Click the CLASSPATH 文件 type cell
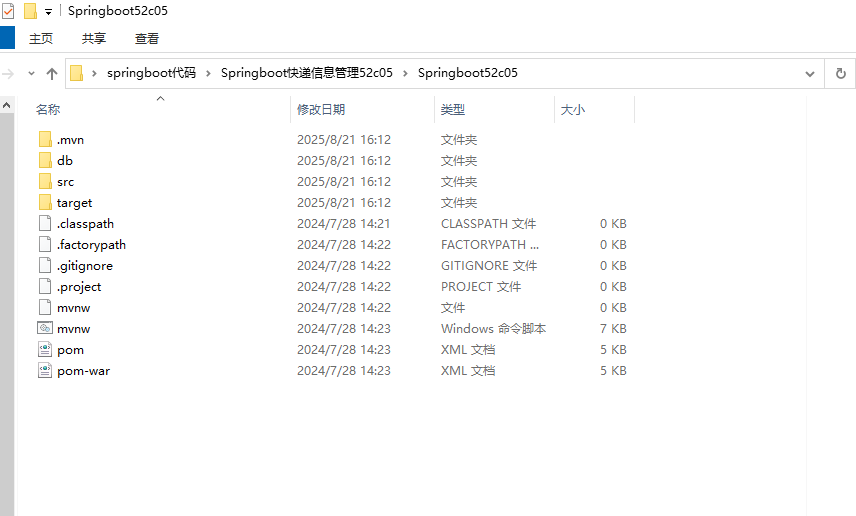 [489, 224]
